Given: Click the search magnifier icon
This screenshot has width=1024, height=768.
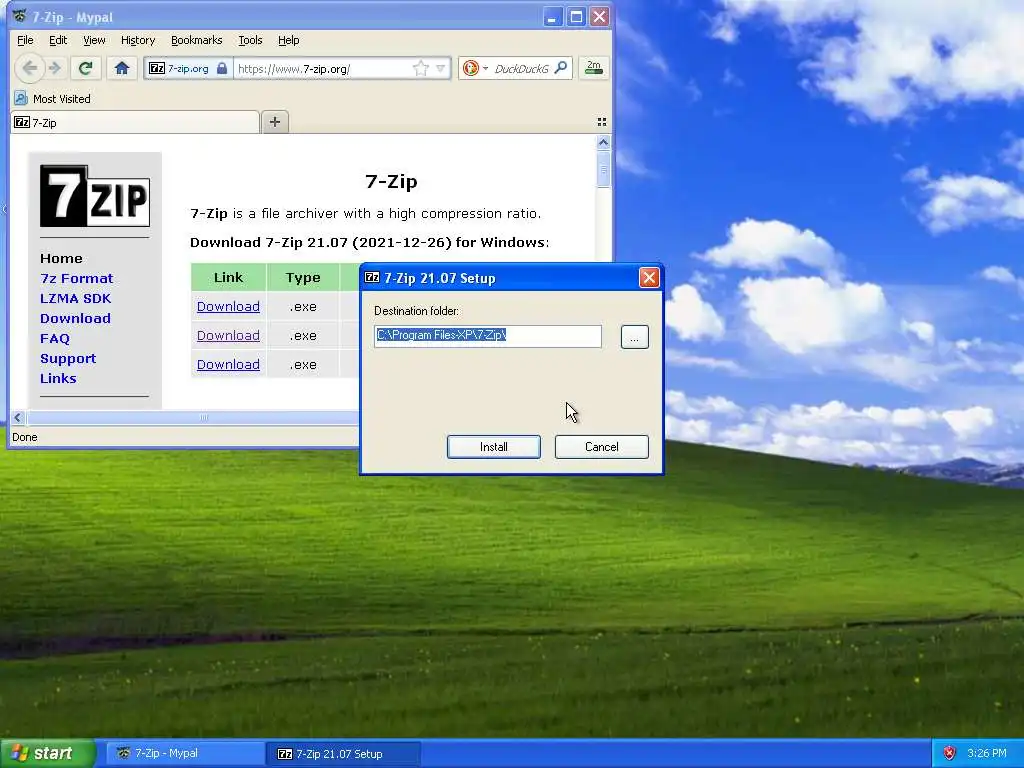Looking at the screenshot, I should [x=561, y=68].
